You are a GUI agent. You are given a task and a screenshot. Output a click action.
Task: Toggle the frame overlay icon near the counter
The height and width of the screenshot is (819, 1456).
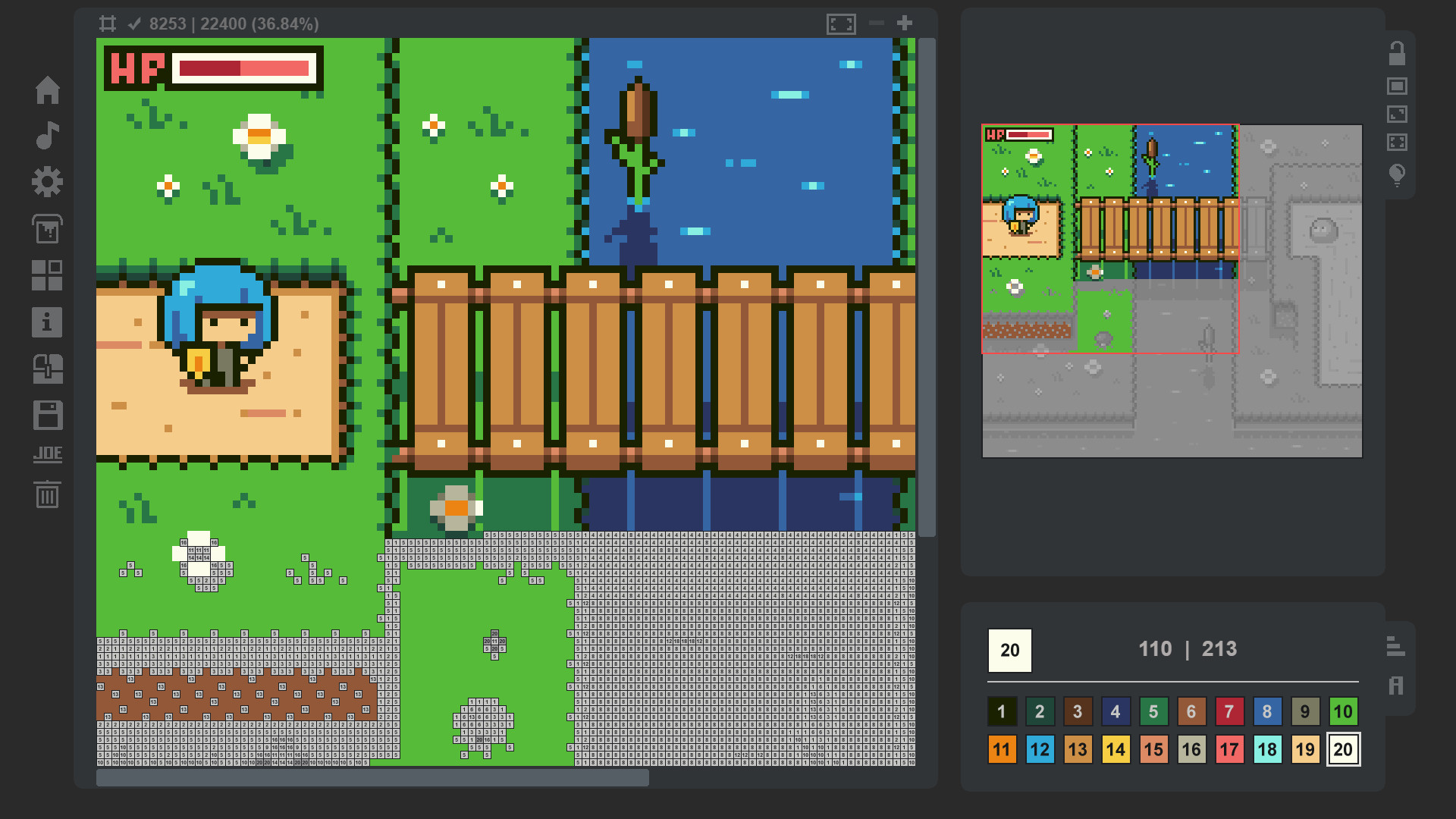tap(107, 24)
